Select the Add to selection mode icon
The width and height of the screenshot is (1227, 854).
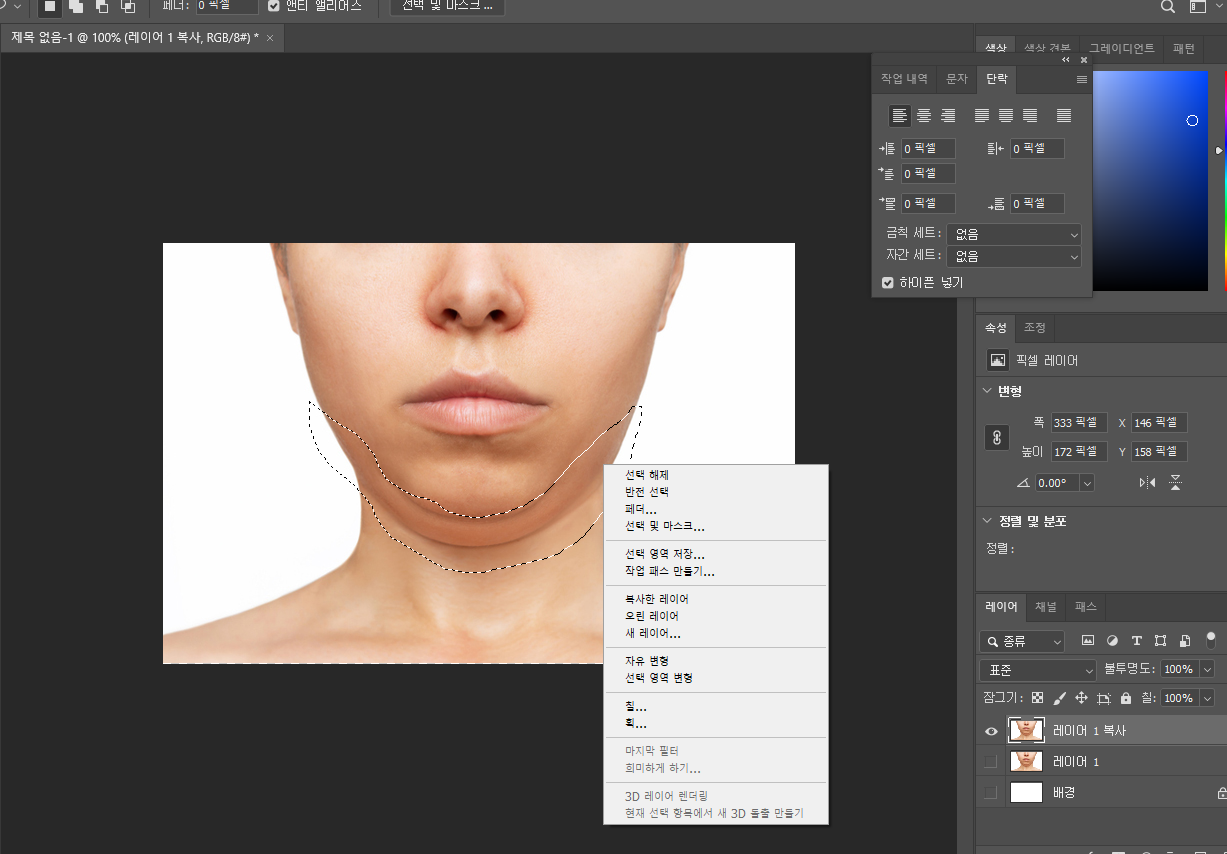coord(76,7)
